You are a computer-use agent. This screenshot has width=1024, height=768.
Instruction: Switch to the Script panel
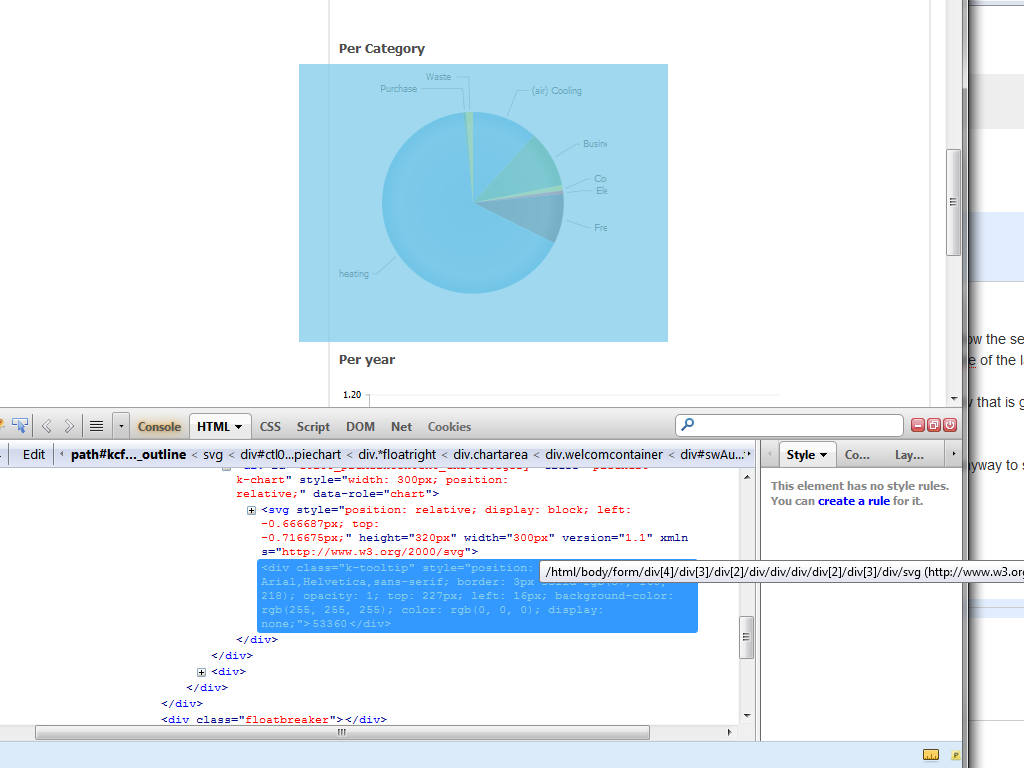coord(313,426)
